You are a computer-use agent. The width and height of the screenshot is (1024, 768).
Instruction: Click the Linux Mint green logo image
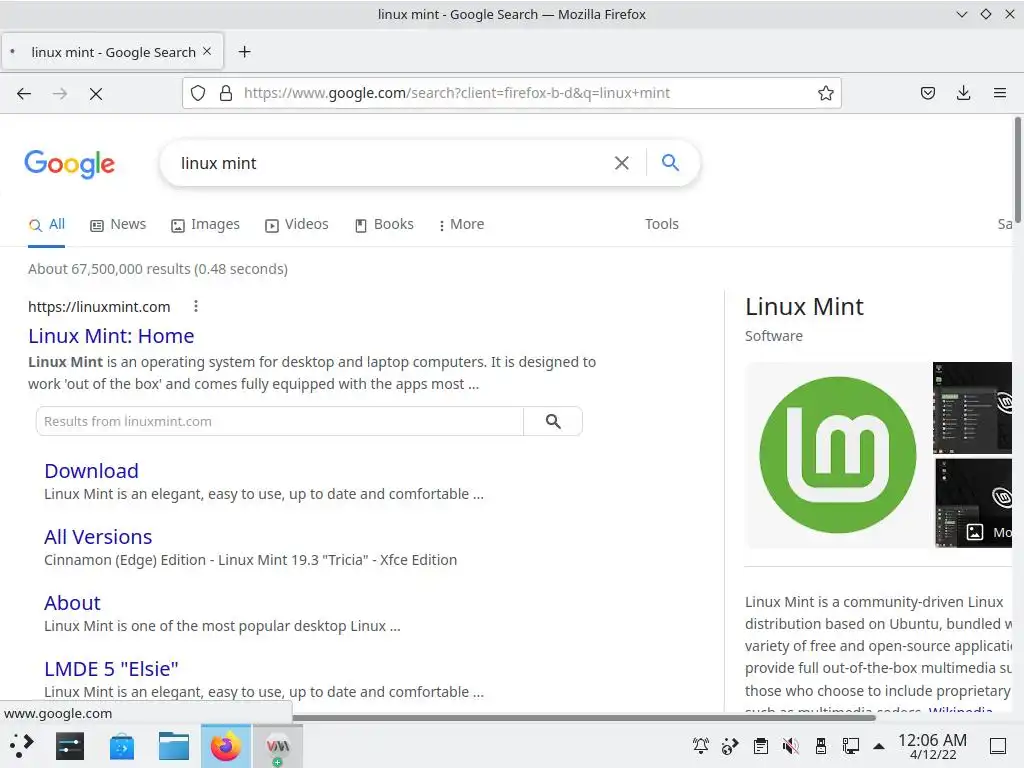pyautogui.click(x=838, y=455)
